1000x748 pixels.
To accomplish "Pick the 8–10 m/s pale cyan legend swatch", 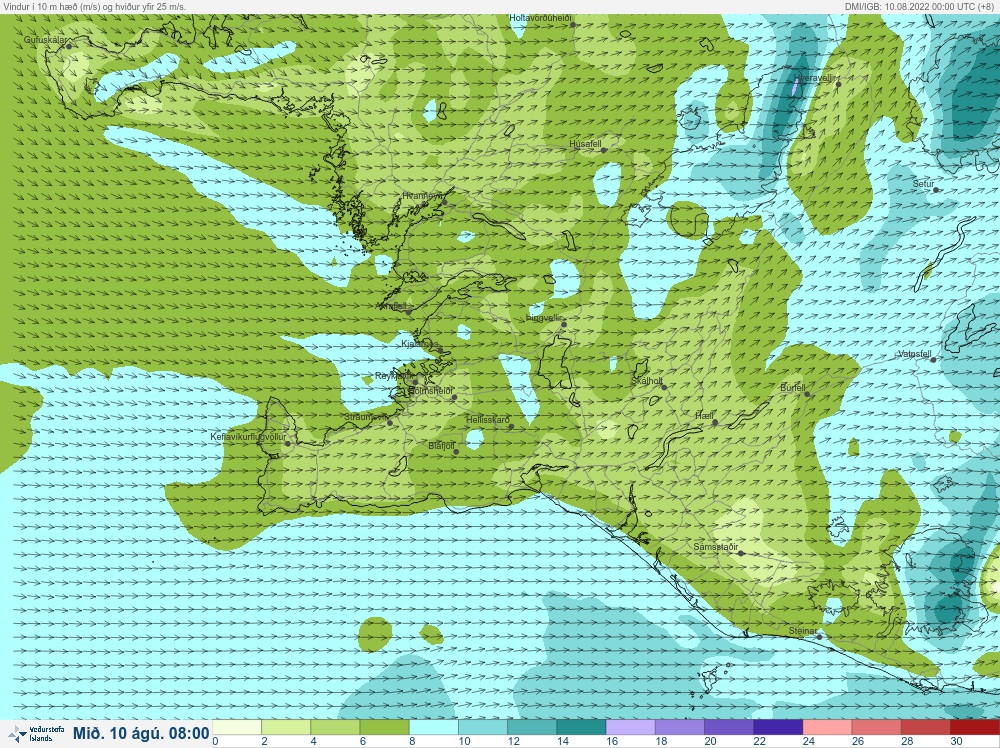I will click(x=434, y=727).
